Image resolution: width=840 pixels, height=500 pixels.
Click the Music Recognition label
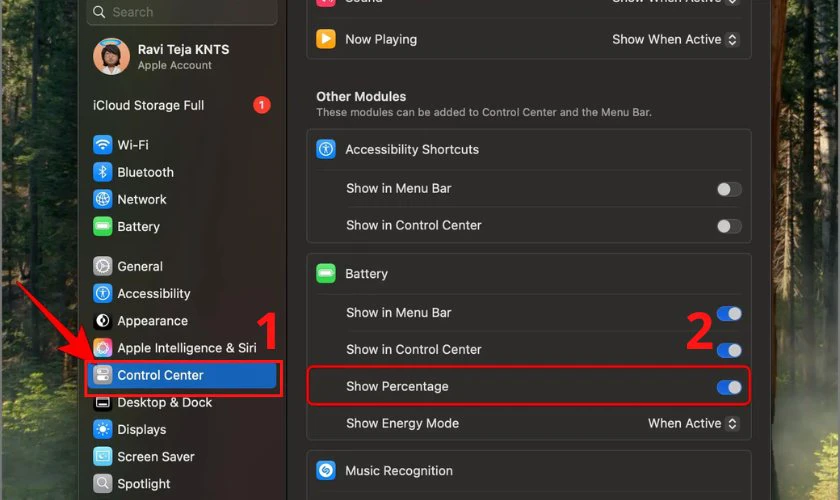(x=399, y=471)
